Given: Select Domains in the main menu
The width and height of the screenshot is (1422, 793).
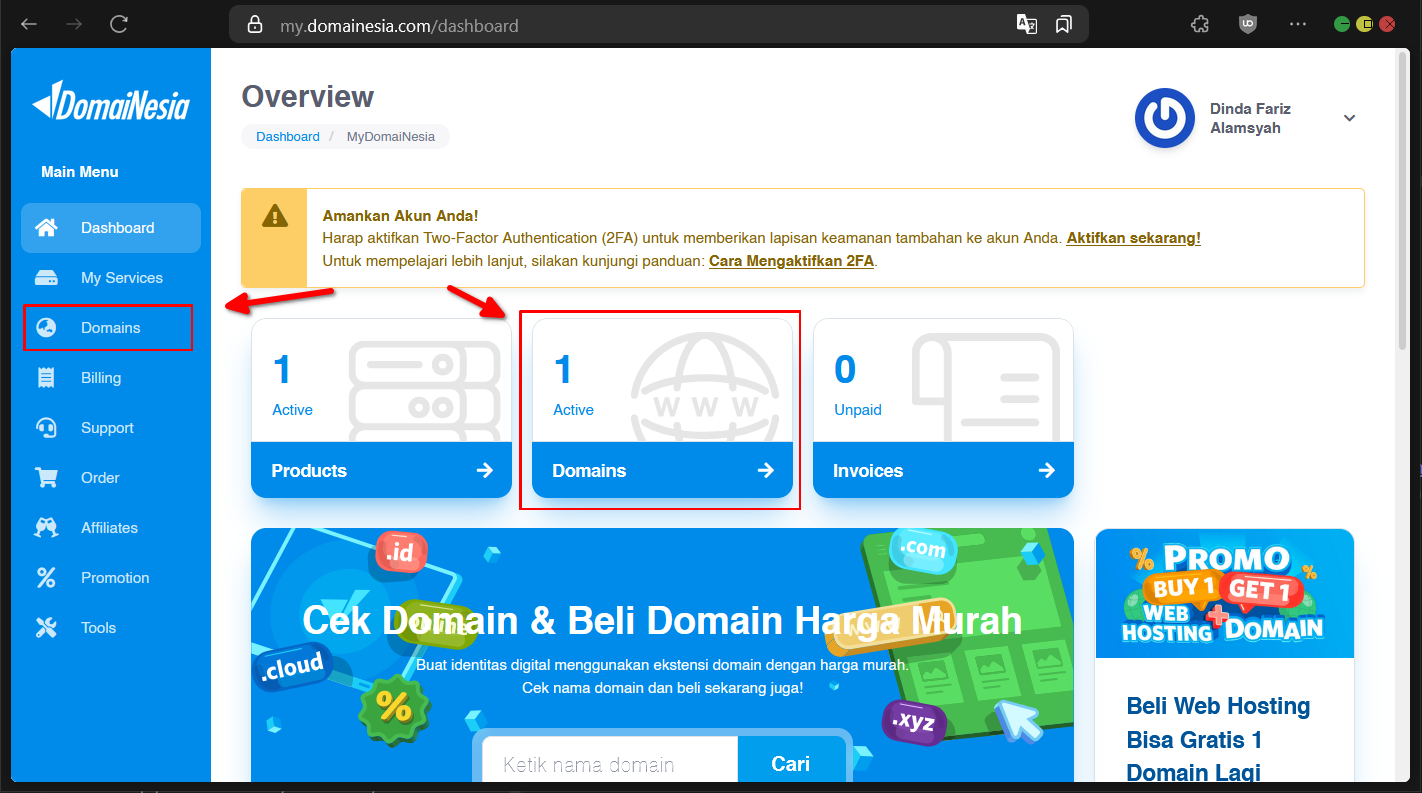Looking at the screenshot, I should [x=110, y=328].
